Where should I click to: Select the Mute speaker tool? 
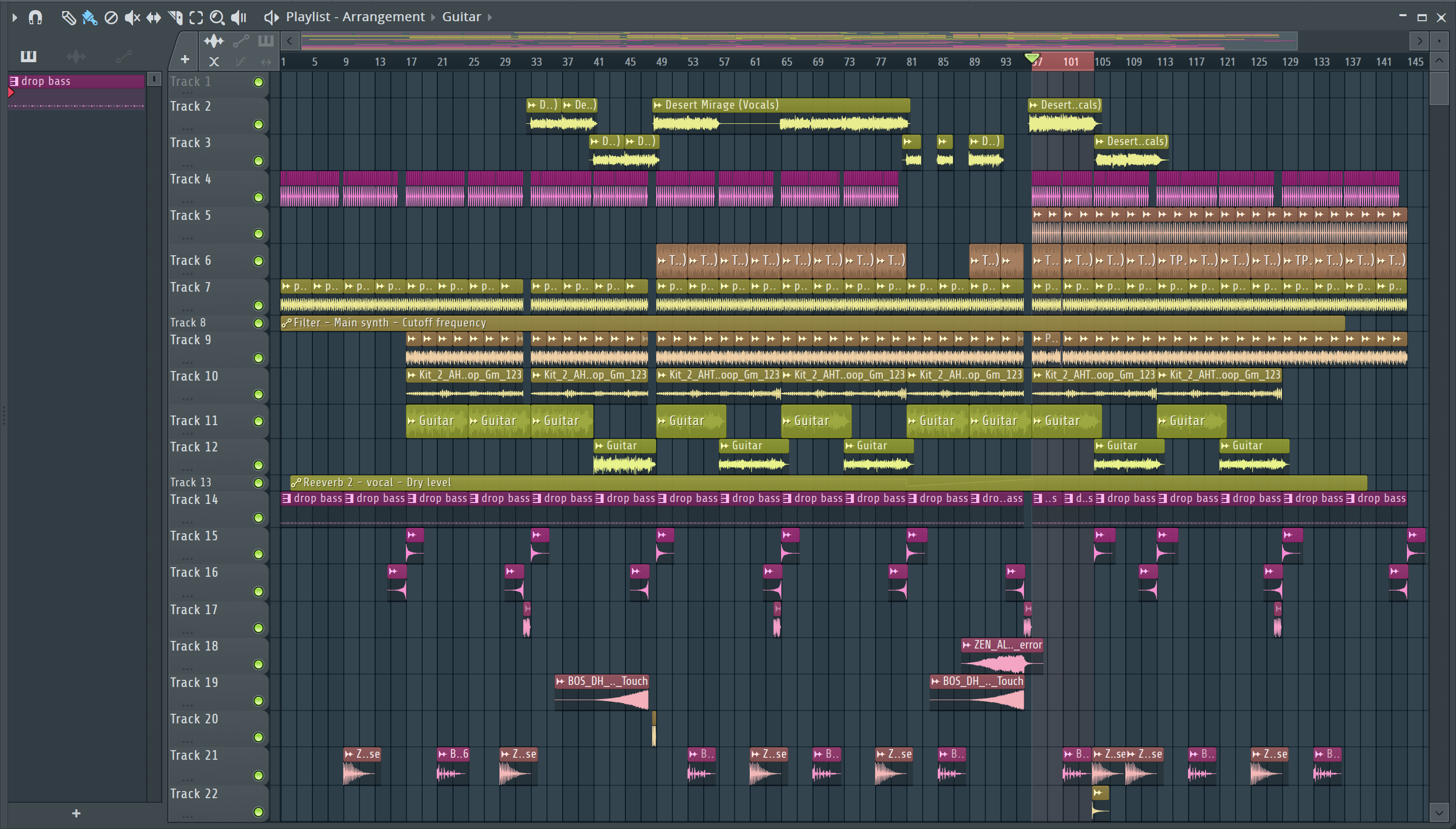132,18
